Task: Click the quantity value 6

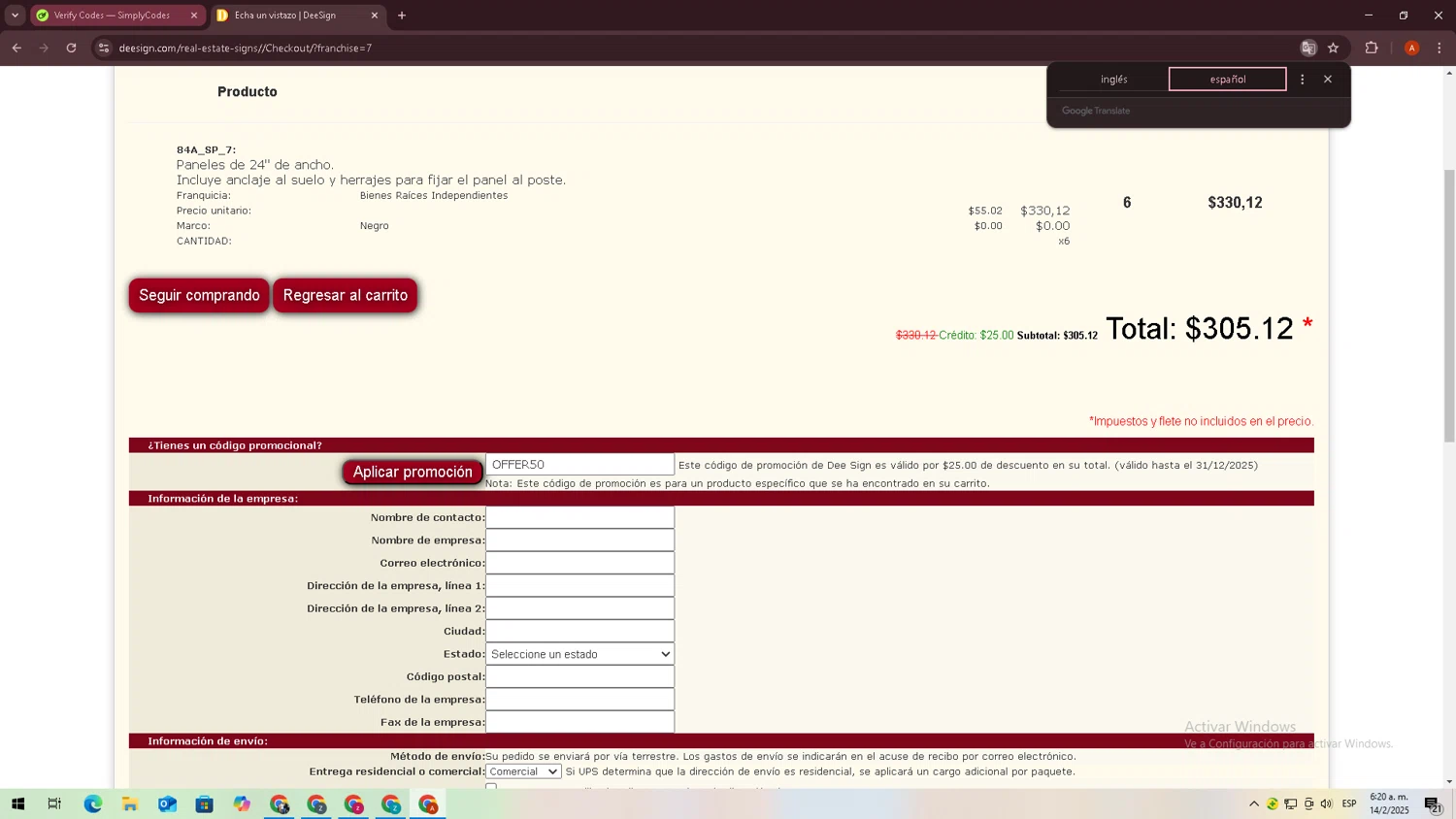Action: [x=1127, y=203]
